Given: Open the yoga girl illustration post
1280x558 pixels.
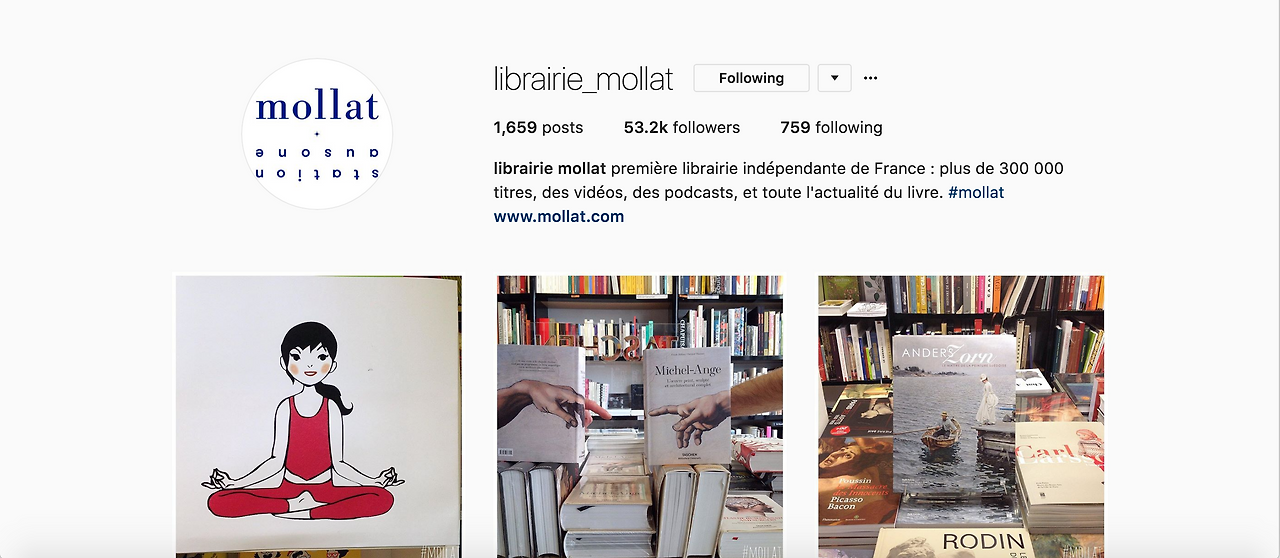Looking at the screenshot, I should pos(319,416).
